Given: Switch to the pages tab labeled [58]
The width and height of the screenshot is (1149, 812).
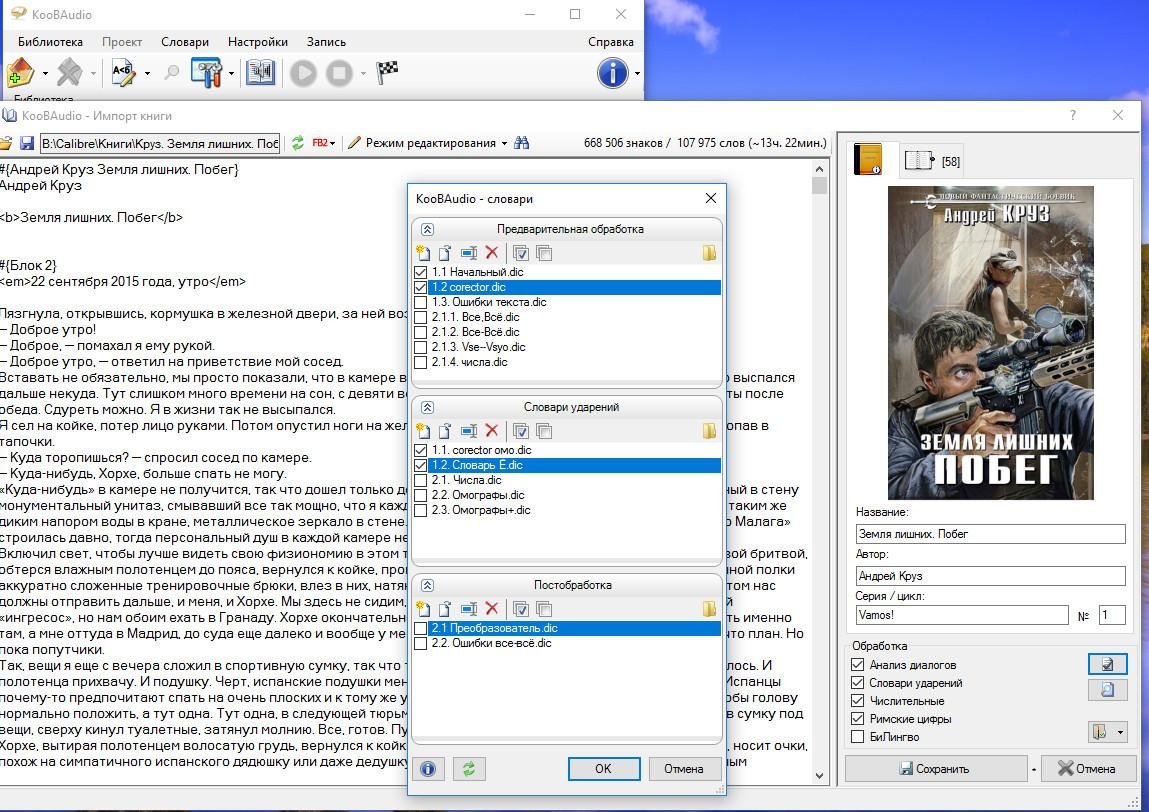Looking at the screenshot, I should [931, 160].
